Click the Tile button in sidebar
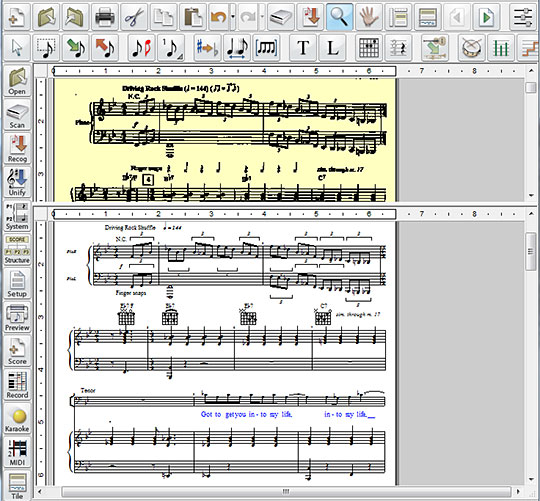540x501 pixels. click(17, 486)
